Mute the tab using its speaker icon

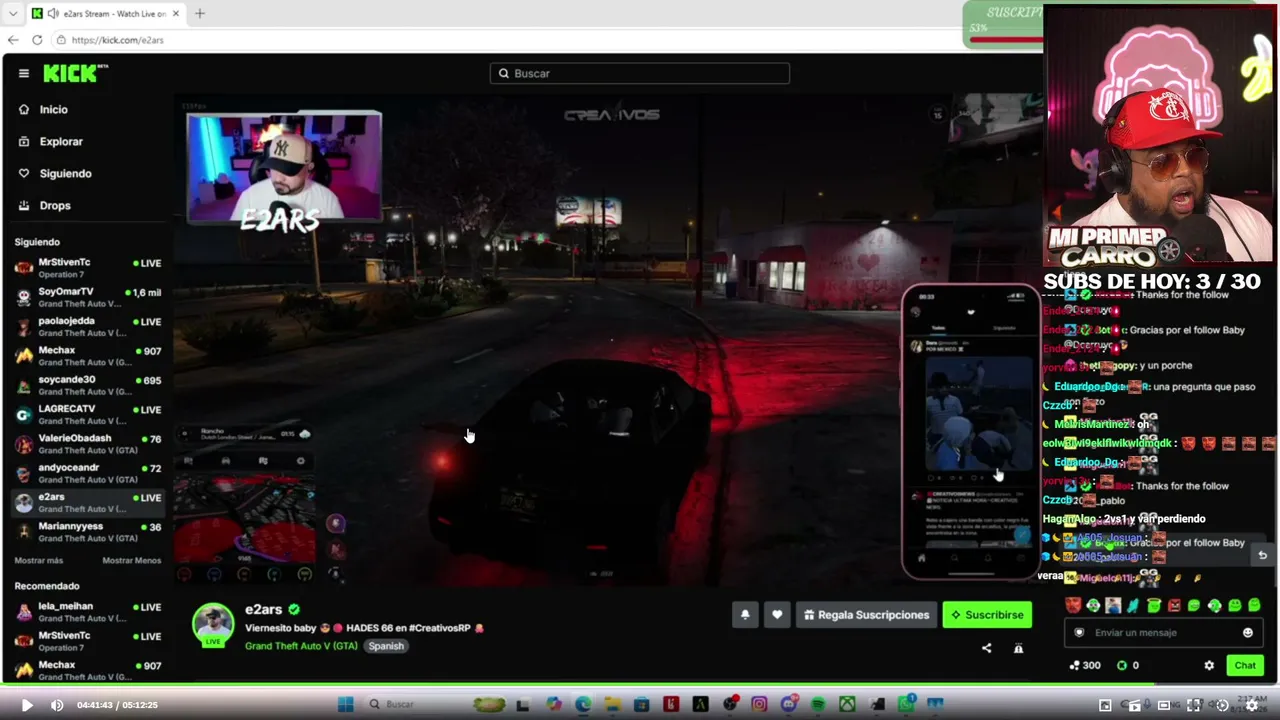52,13
